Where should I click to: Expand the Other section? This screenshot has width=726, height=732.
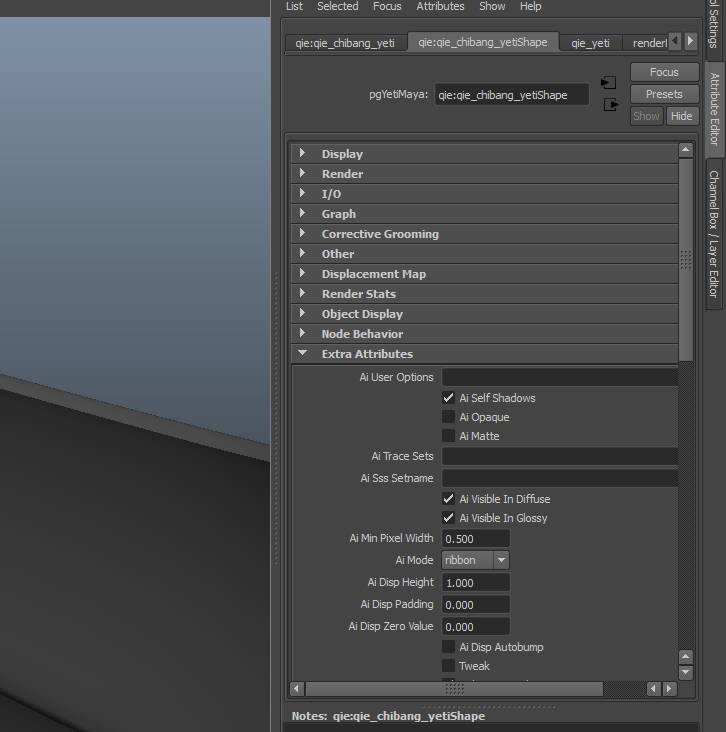coord(484,254)
